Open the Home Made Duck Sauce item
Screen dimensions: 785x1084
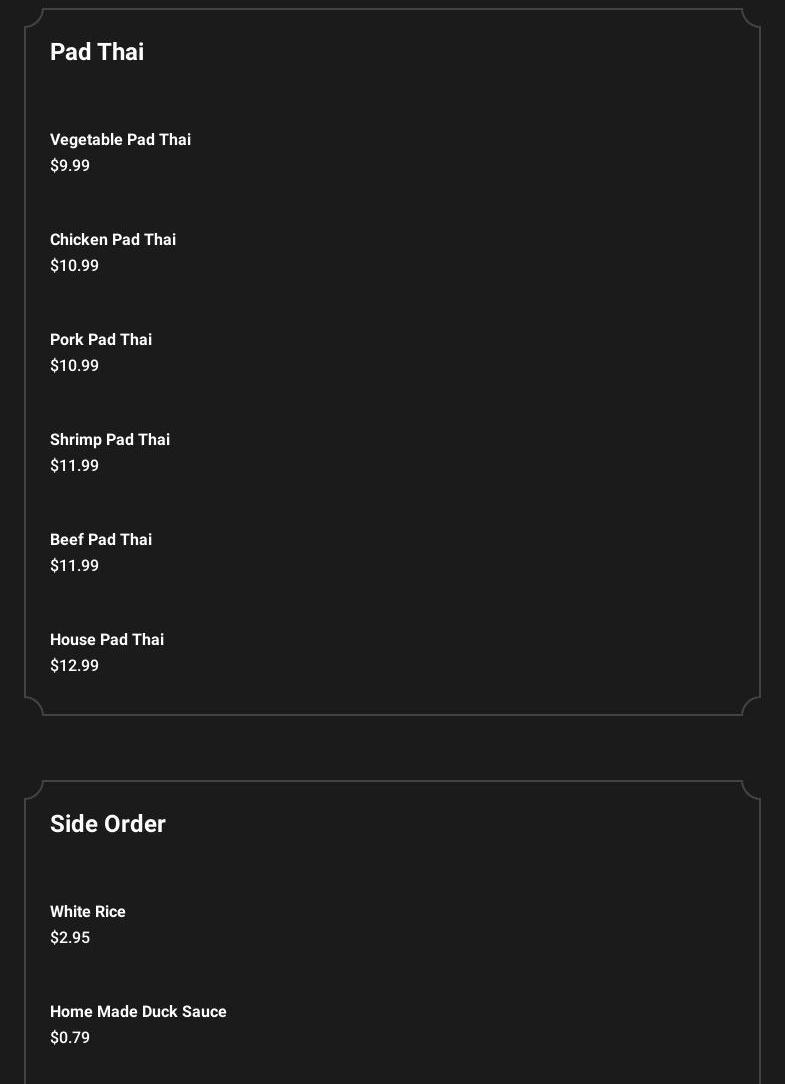[138, 1012]
